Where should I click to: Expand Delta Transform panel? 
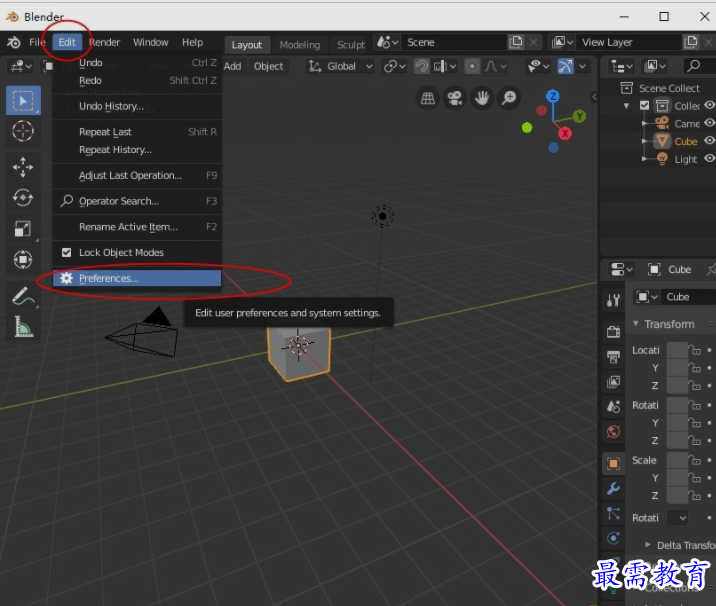[648, 544]
